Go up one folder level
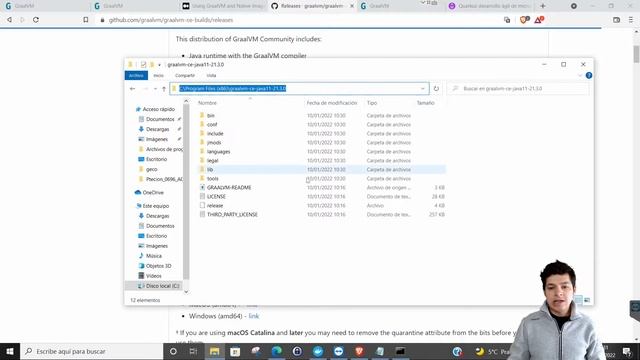The image size is (640, 360). point(164,89)
